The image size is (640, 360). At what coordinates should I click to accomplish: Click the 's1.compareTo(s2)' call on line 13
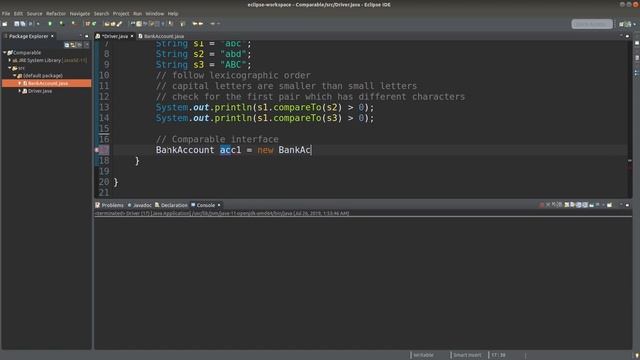[299, 107]
